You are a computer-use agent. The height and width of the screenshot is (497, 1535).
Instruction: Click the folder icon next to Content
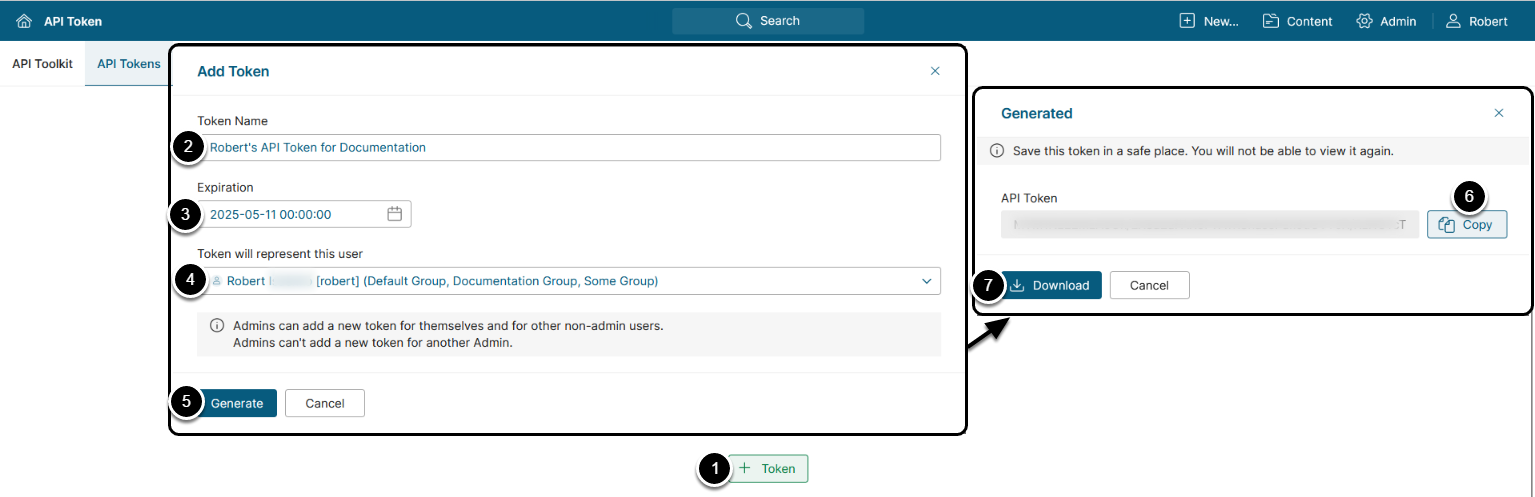[x=1270, y=21]
